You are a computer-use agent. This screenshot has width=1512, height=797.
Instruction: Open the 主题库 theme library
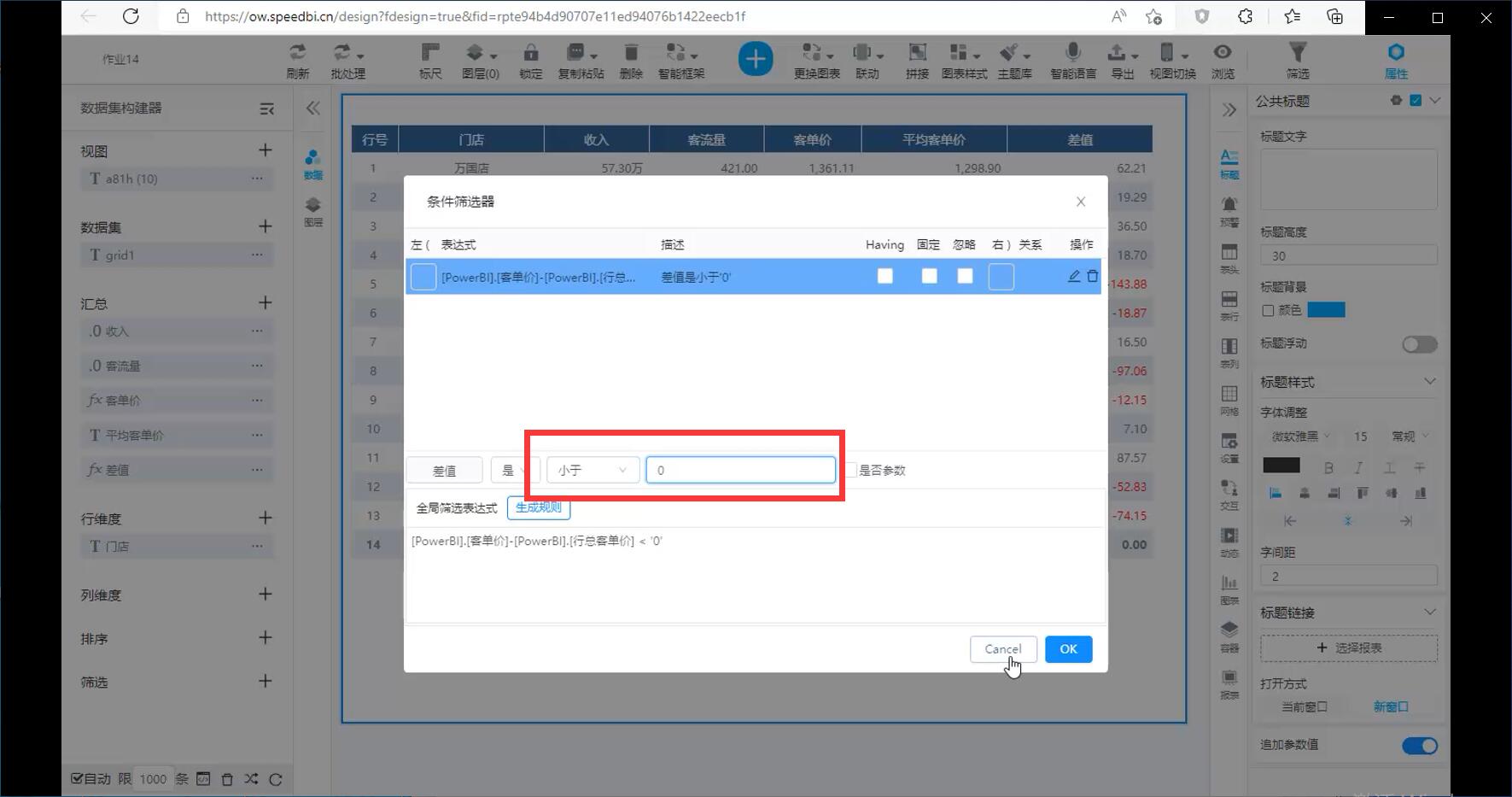pyautogui.click(x=1015, y=60)
